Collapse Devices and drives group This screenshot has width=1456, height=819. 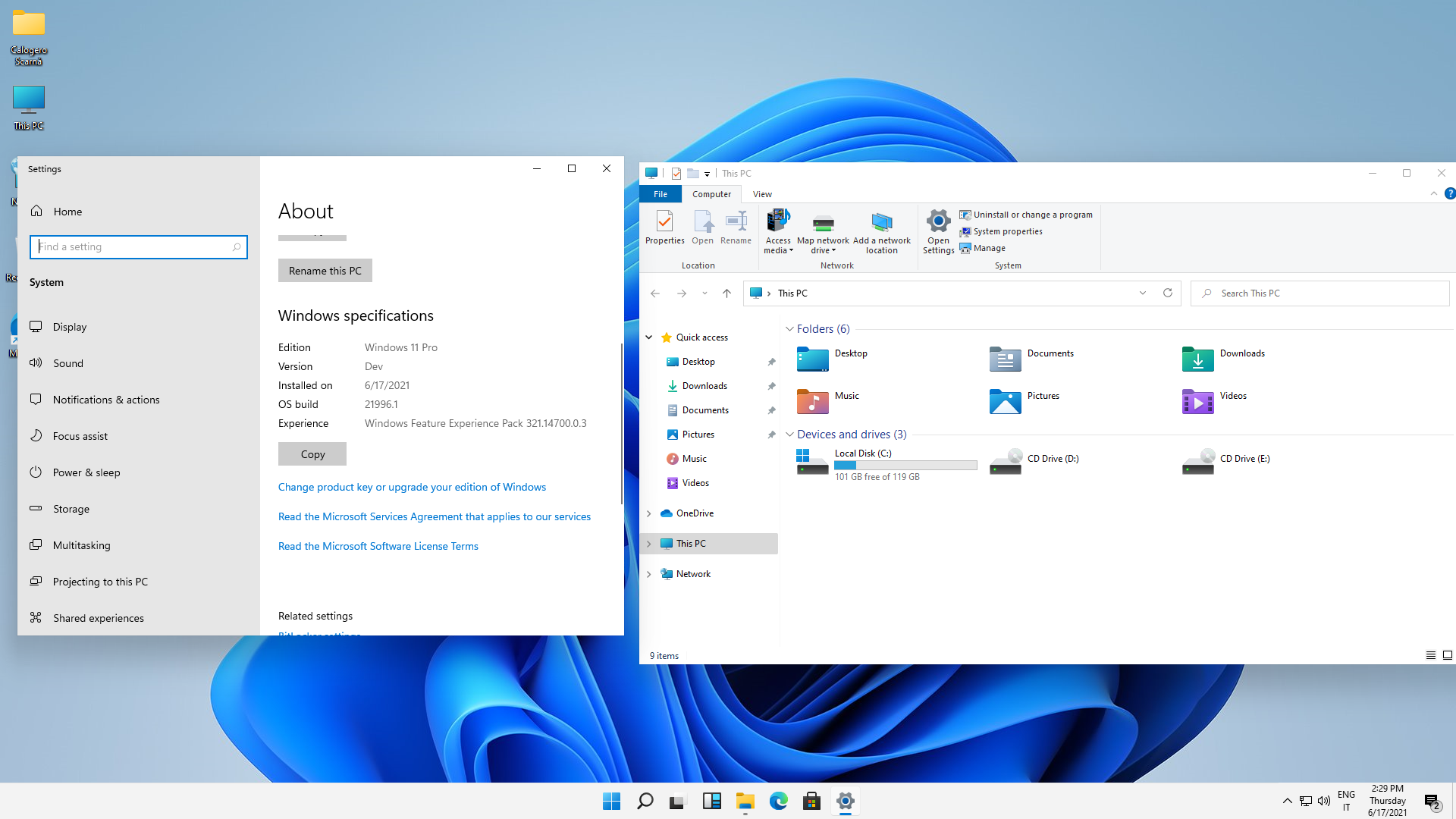[789, 435]
